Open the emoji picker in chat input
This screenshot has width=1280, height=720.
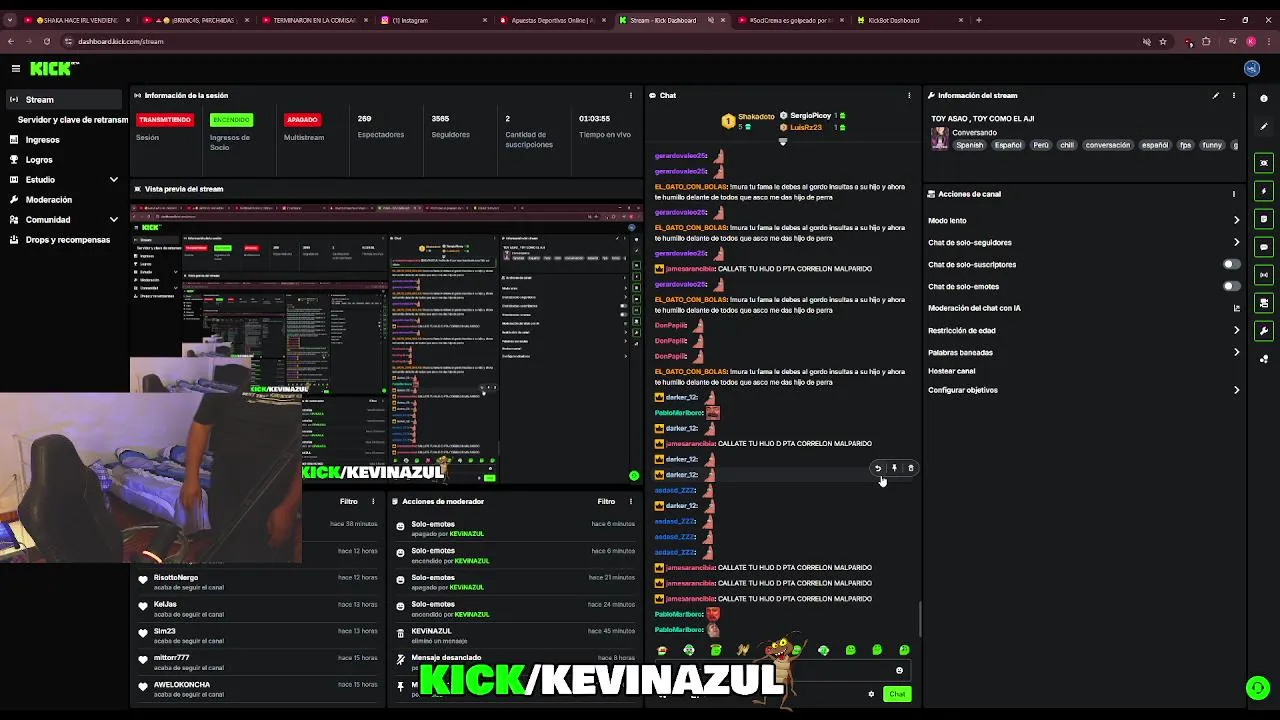(x=899, y=671)
